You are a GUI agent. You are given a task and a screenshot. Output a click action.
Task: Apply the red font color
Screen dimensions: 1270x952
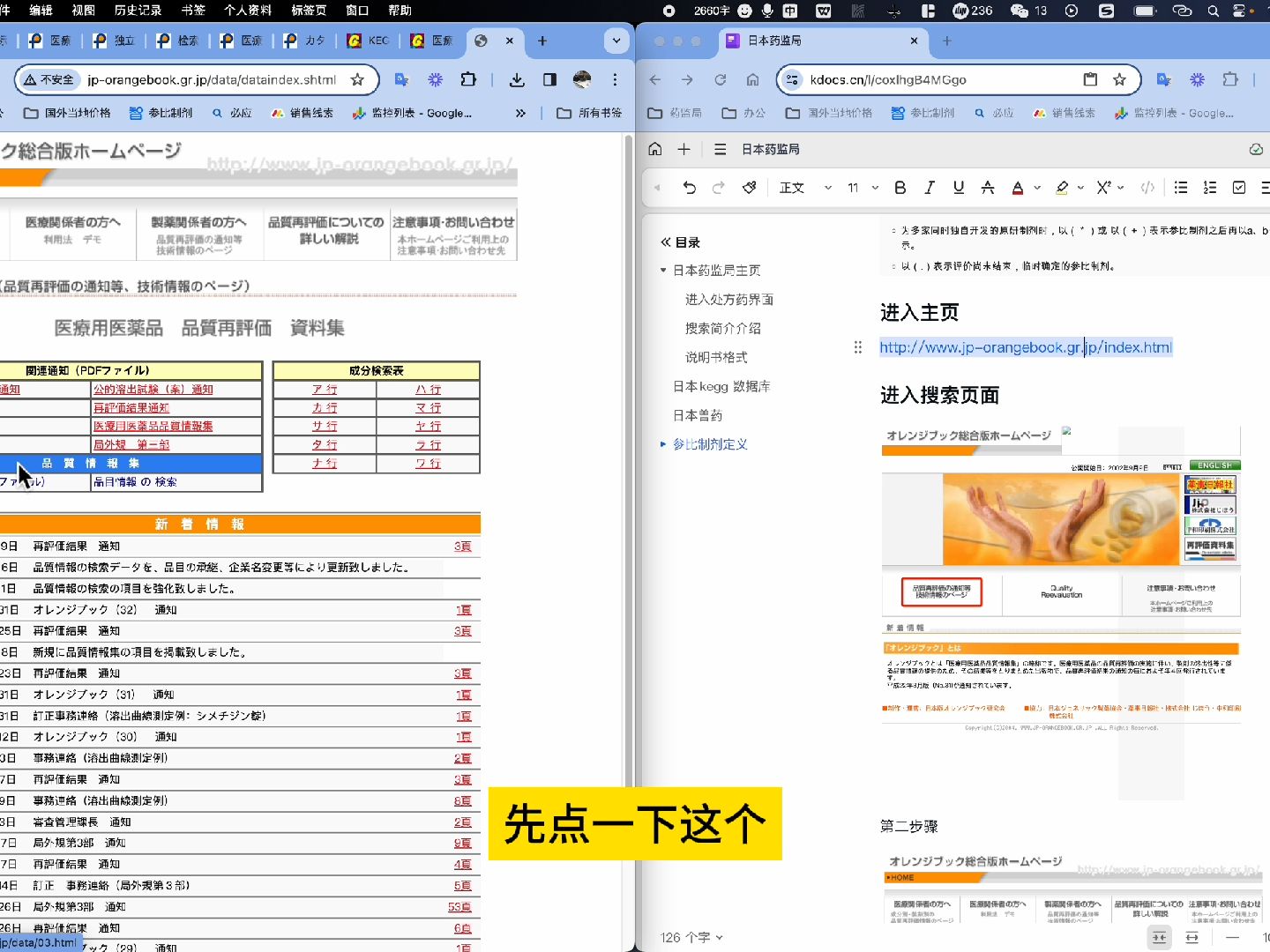point(1018,187)
